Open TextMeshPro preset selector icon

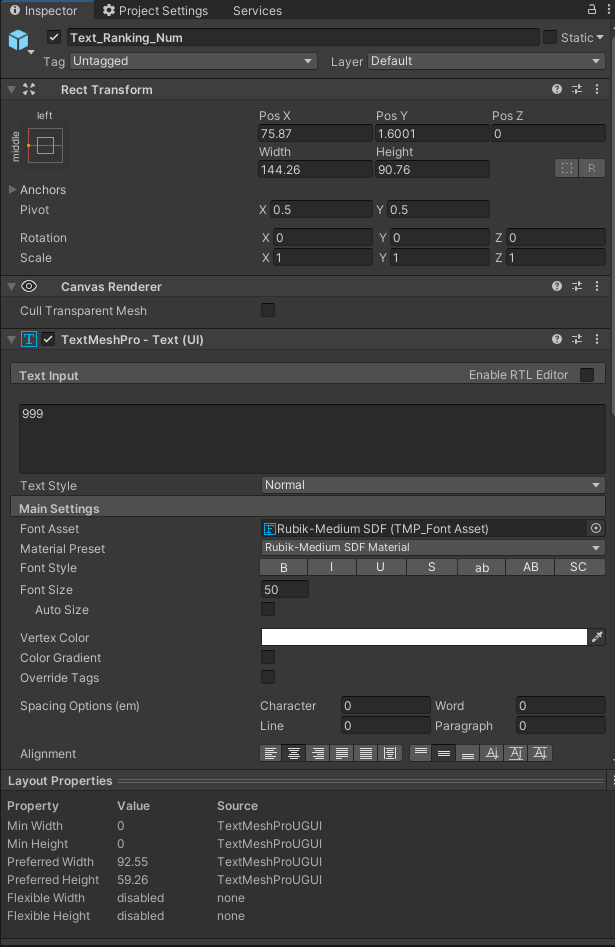click(577, 339)
